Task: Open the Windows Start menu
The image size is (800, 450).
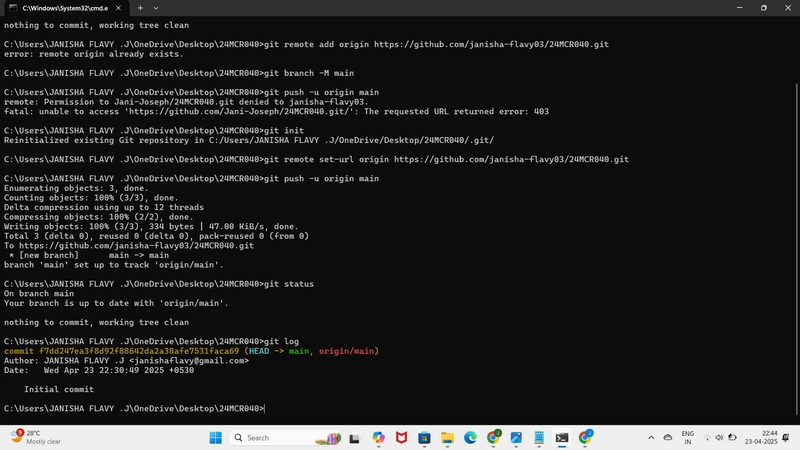Action: [215, 438]
